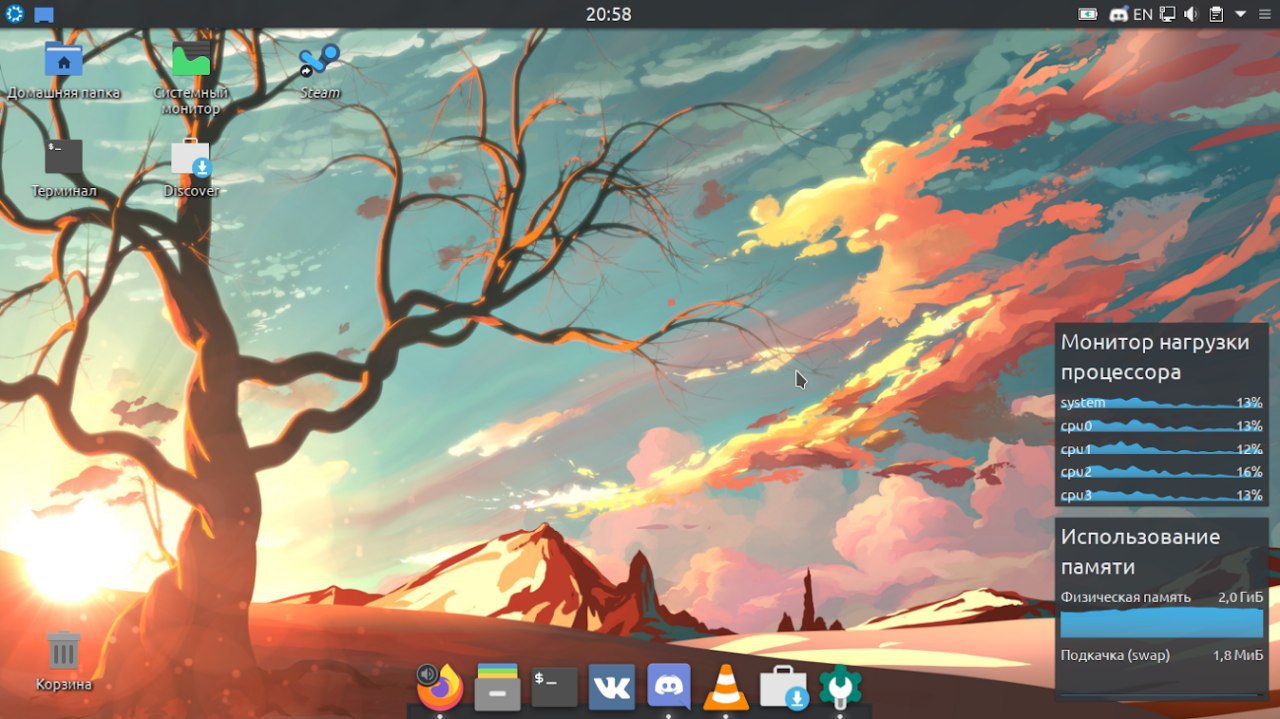Click the cpu3 row in CPU monitor
This screenshot has height=719, width=1280.
pyautogui.click(x=1161, y=495)
